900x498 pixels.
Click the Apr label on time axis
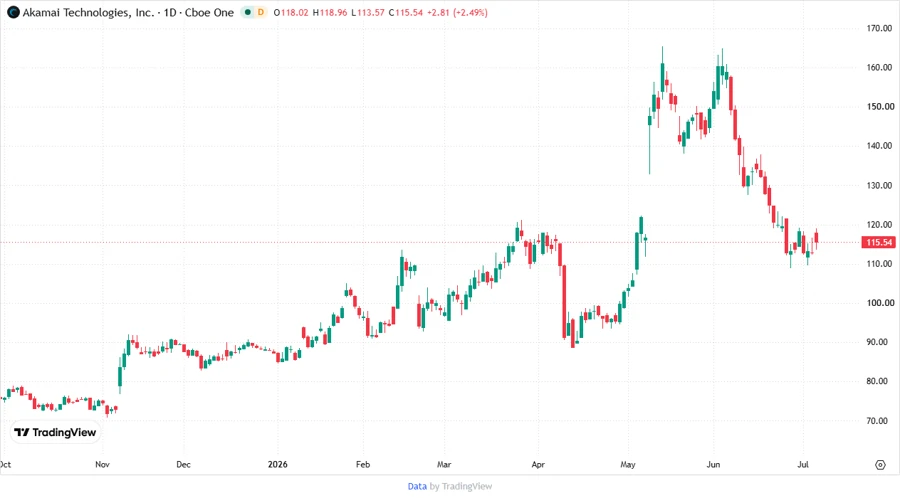538,464
